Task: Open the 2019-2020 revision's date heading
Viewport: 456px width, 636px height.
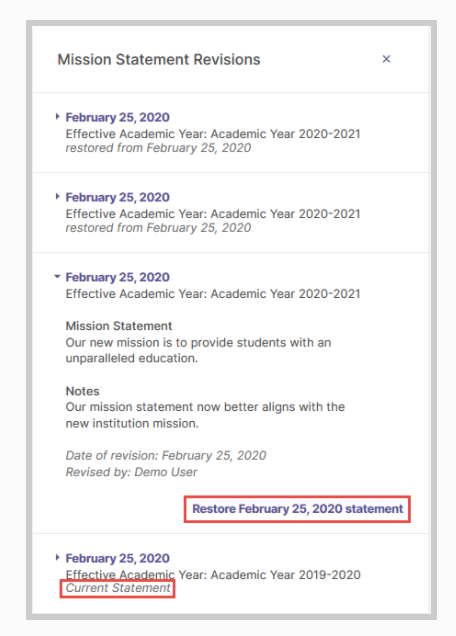Action: coord(118,558)
